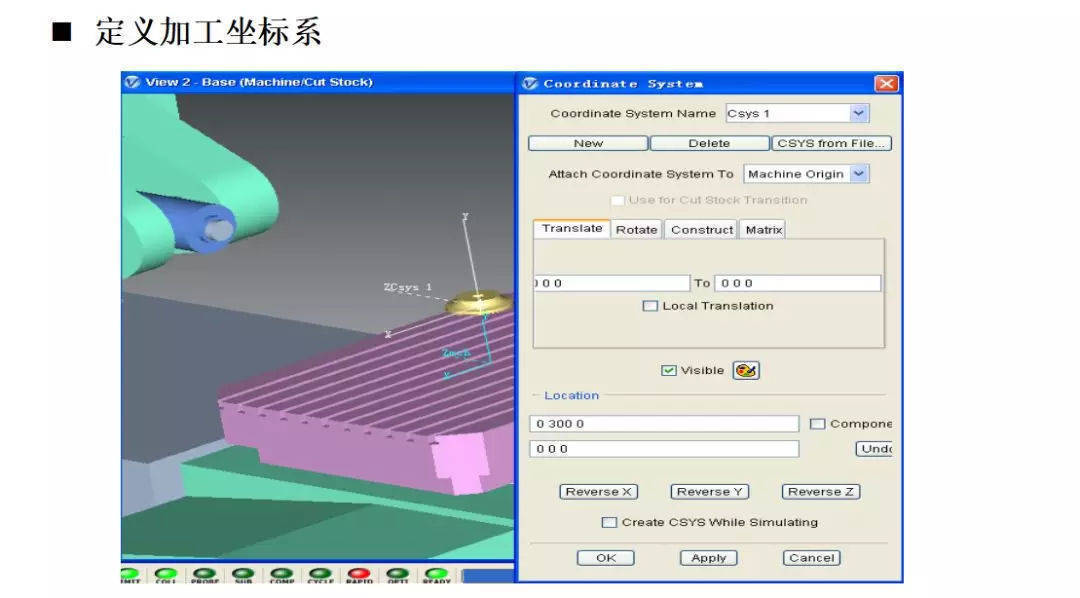Click the blue progress bar segment in status bar
The width and height of the screenshot is (1080, 598).
coord(488,576)
